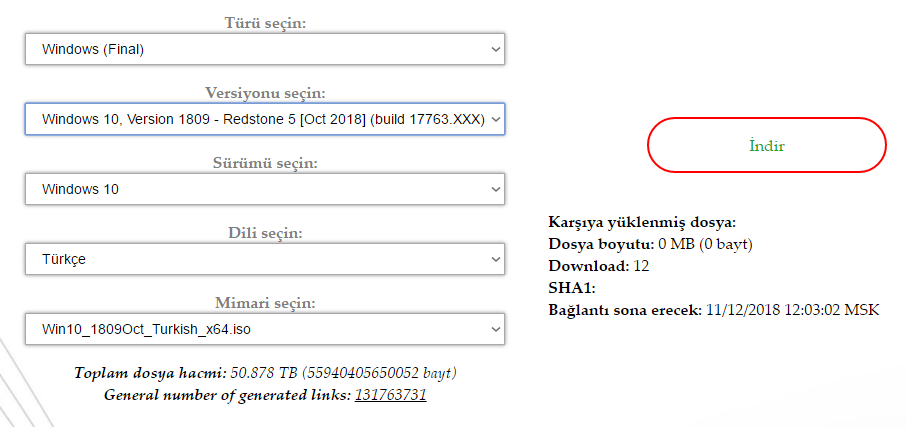Select the 'SHA1:' label text
This screenshot has width=907, height=427.
pyautogui.click(x=572, y=288)
